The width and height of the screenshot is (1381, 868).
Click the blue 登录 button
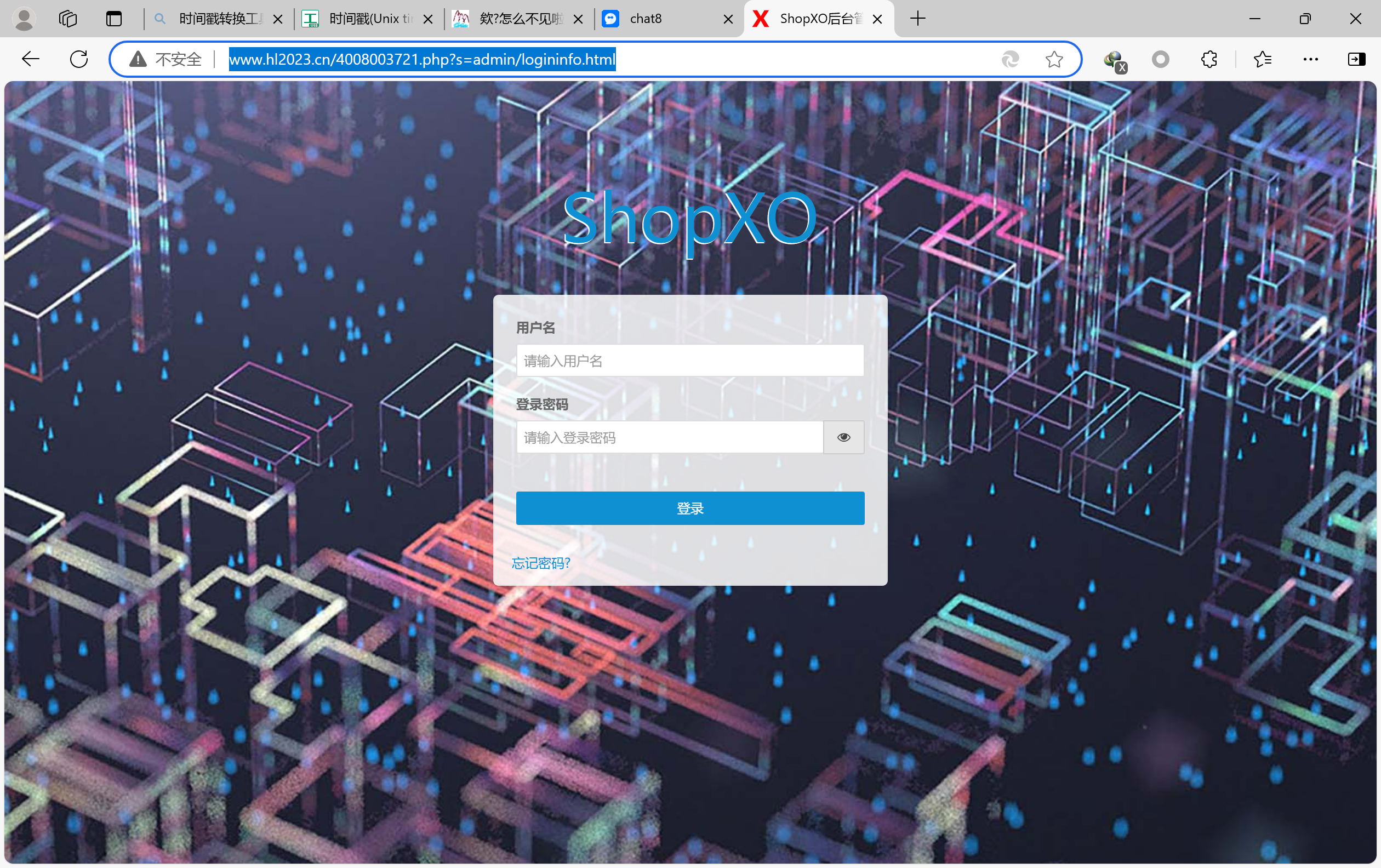click(x=690, y=508)
